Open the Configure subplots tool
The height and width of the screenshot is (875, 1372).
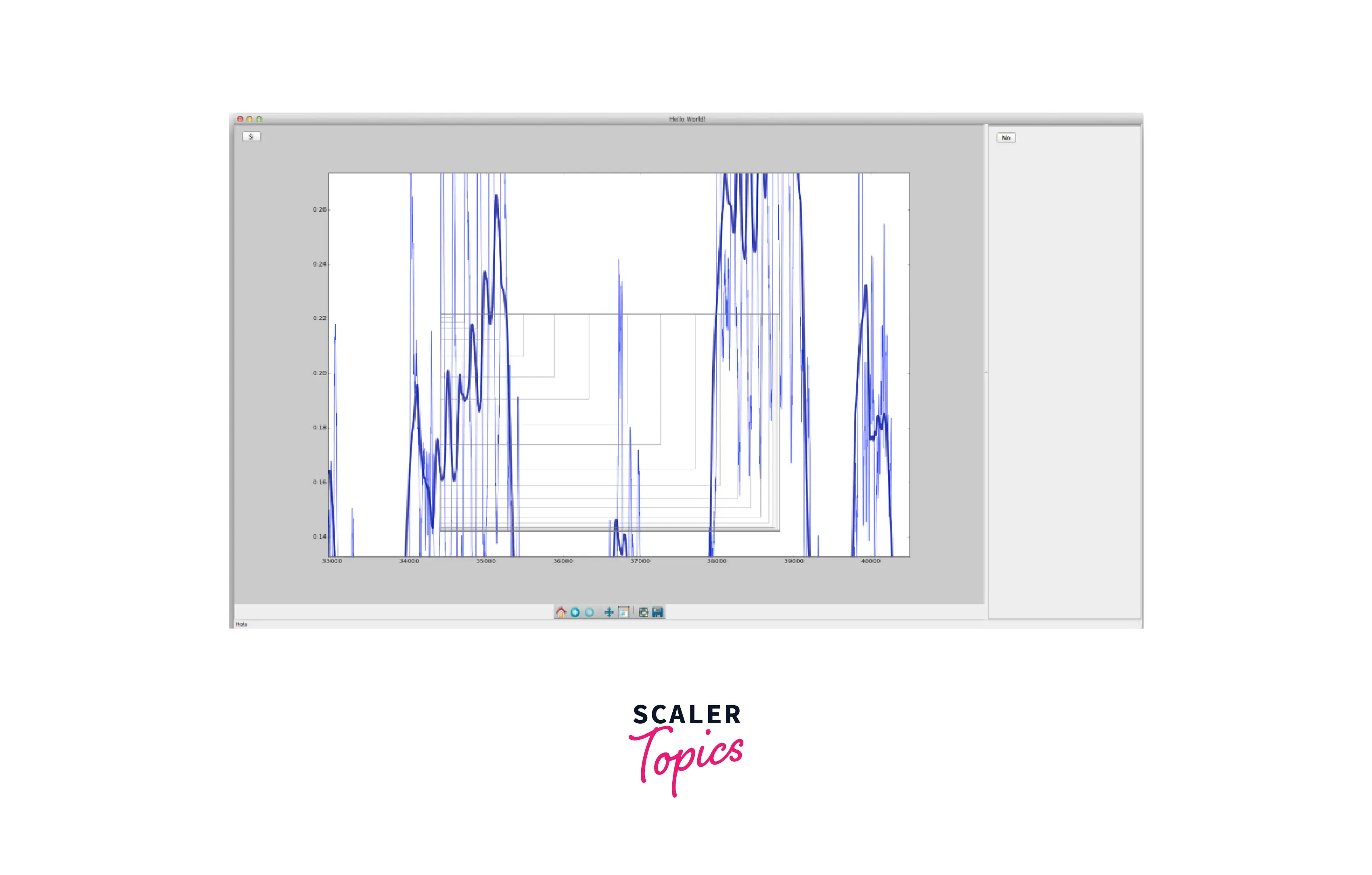point(643,612)
